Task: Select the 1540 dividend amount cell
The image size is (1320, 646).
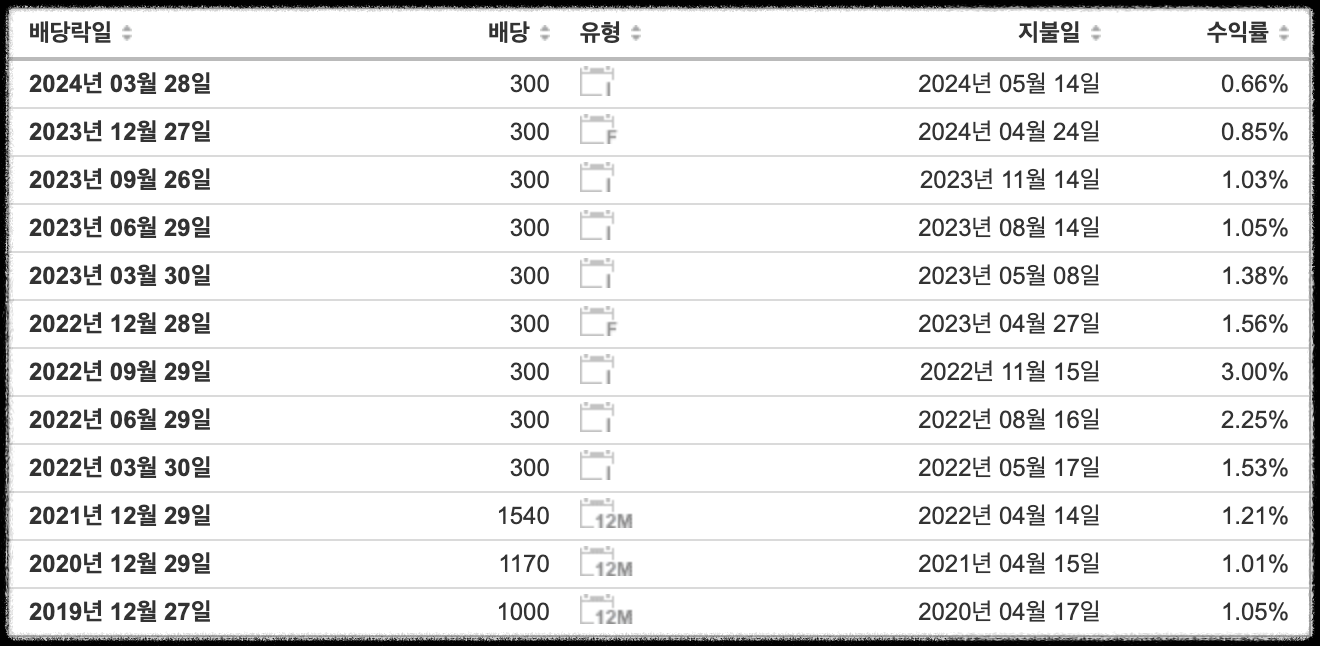Action: pyautogui.click(x=524, y=515)
